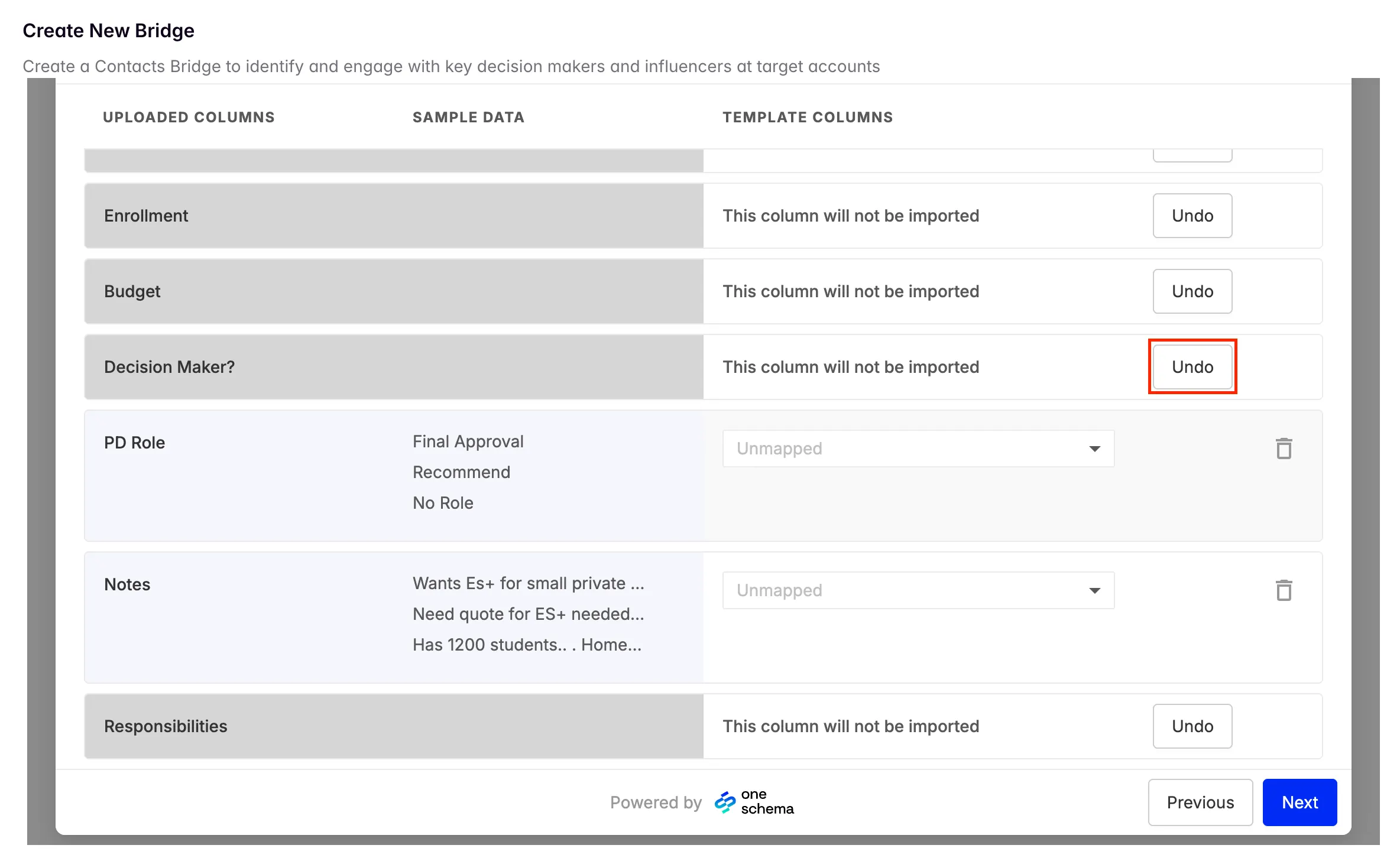1400x858 pixels.
Task: Click the Responsibilities column row
Action: point(166,726)
